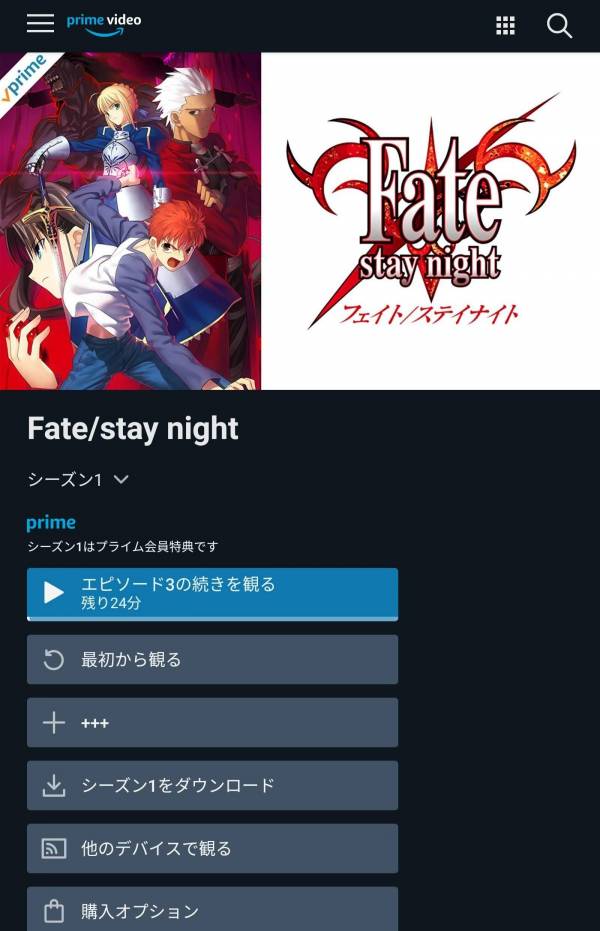Tap the play triangle icon for episode 3
The height and width of the screenshot is (931, 600).
tap(53, 593)
